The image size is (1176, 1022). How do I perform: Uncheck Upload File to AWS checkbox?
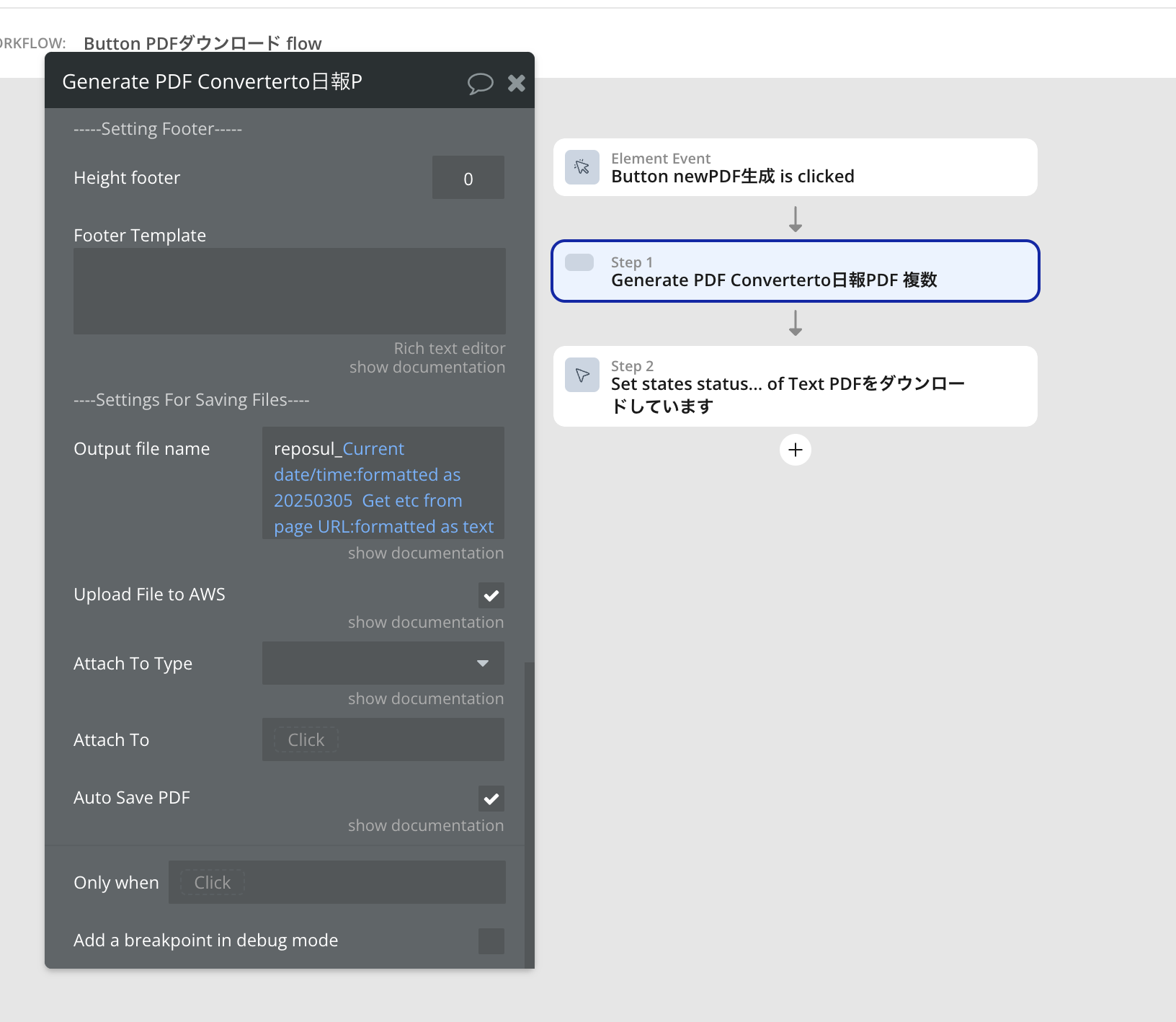tap(491, 595)
